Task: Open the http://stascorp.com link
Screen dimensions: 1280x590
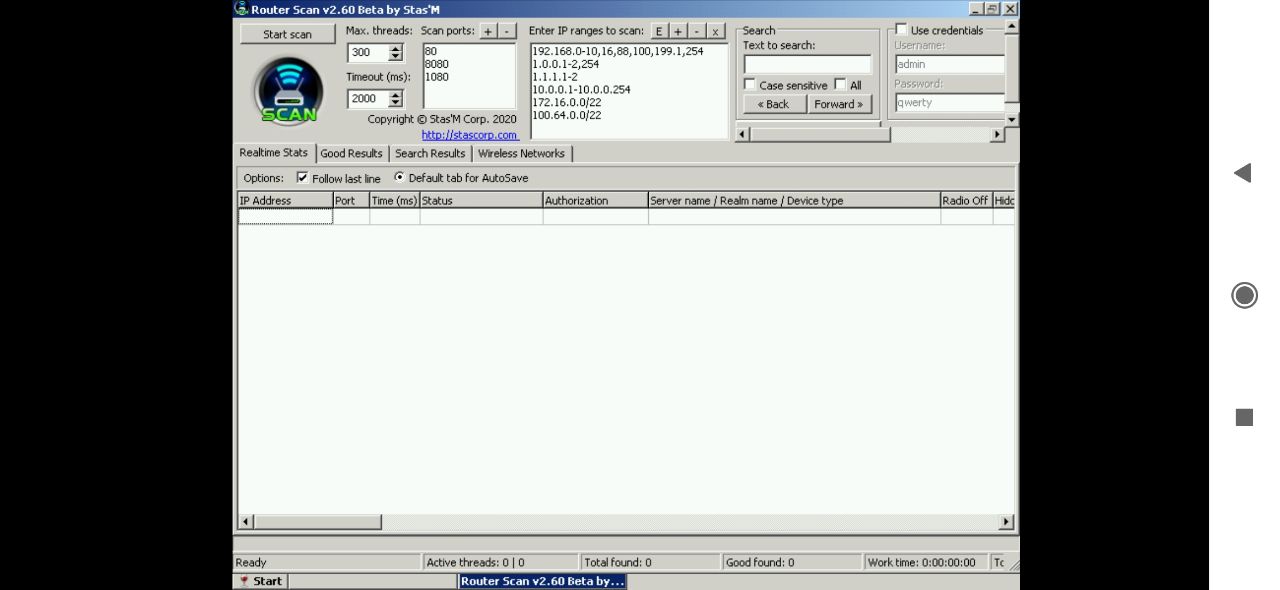Action: point(469,135)
